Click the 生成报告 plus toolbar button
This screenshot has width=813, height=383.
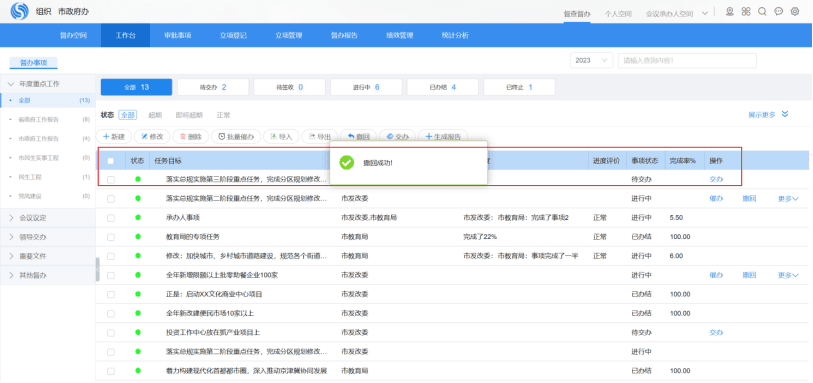[443, 136]
